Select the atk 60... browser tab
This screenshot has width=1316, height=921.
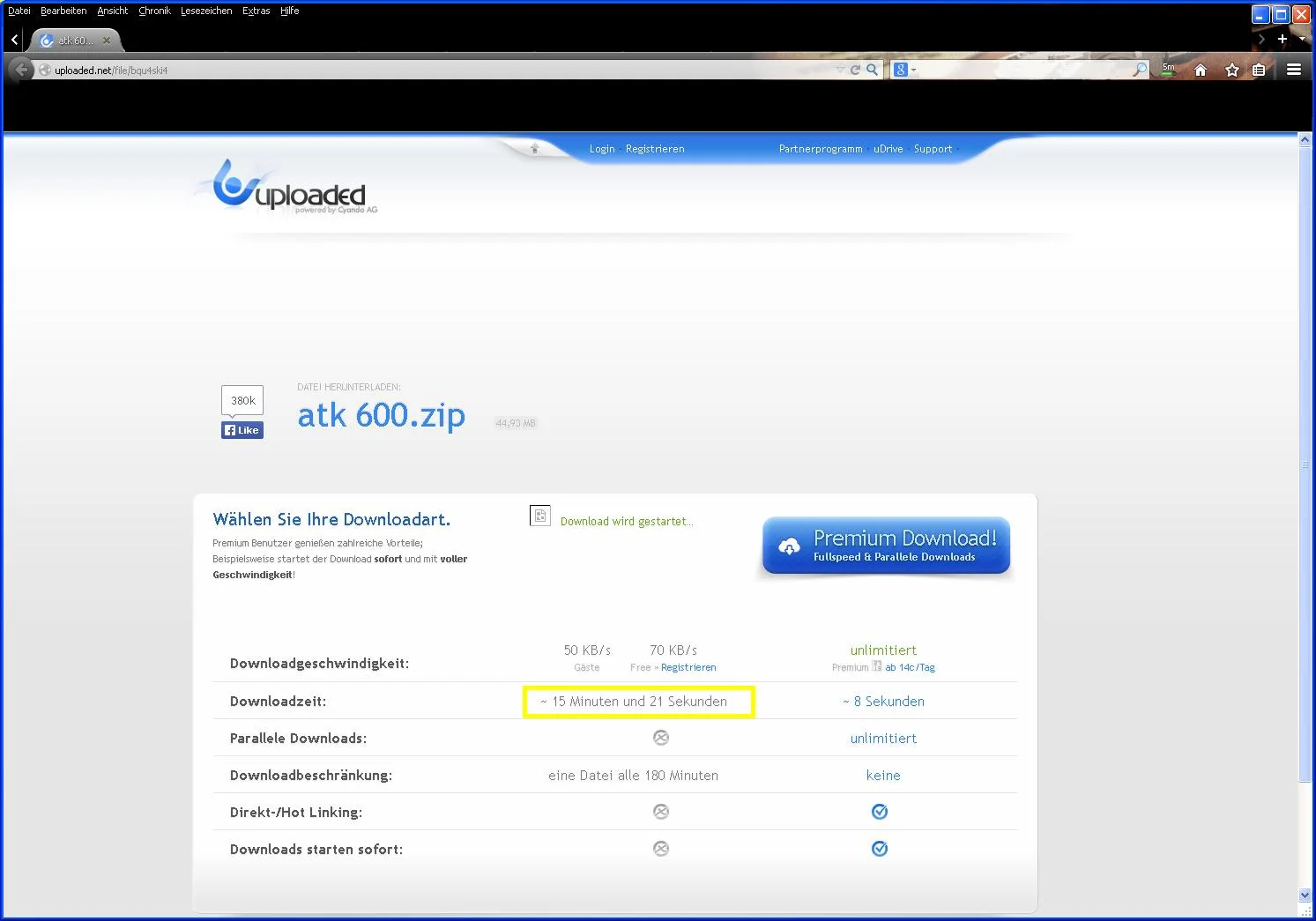[75, 40]
